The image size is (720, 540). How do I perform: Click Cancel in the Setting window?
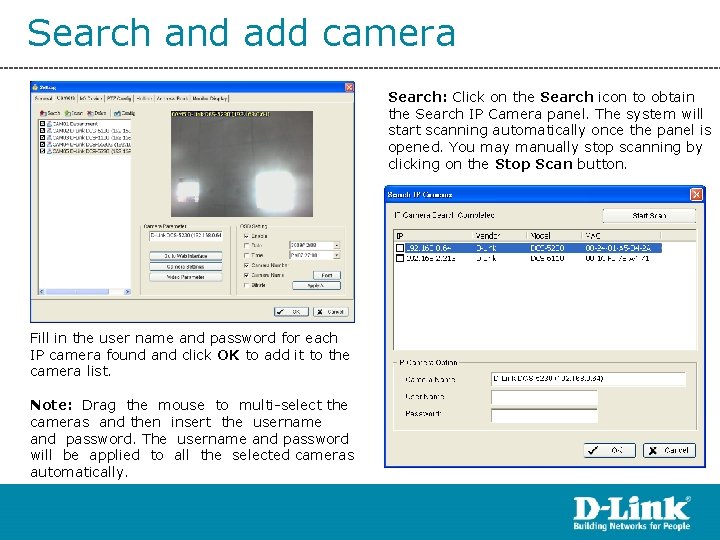click(x=331, y=312)
